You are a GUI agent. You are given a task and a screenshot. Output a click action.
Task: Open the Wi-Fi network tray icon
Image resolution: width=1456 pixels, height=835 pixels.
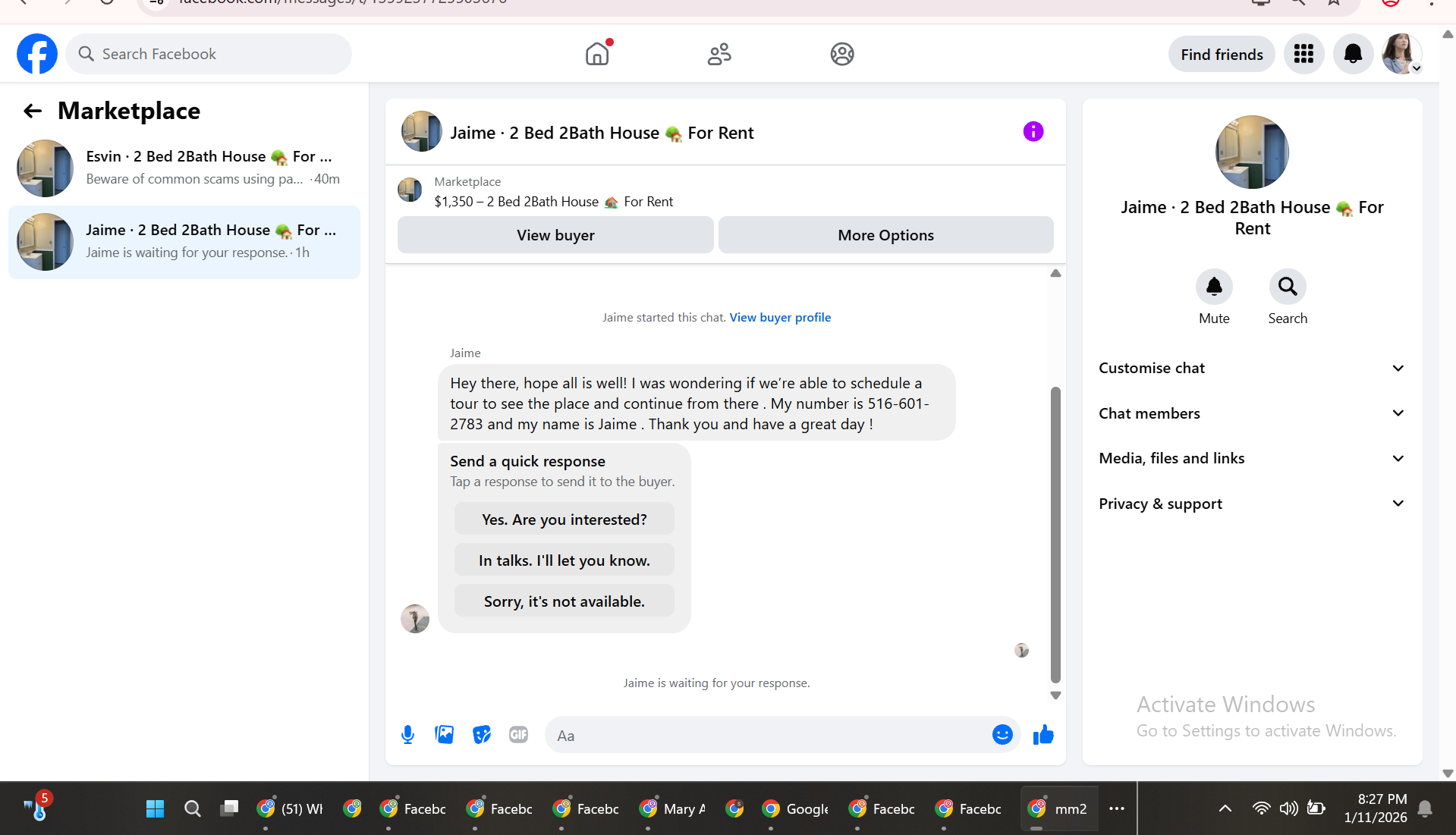1261,808
